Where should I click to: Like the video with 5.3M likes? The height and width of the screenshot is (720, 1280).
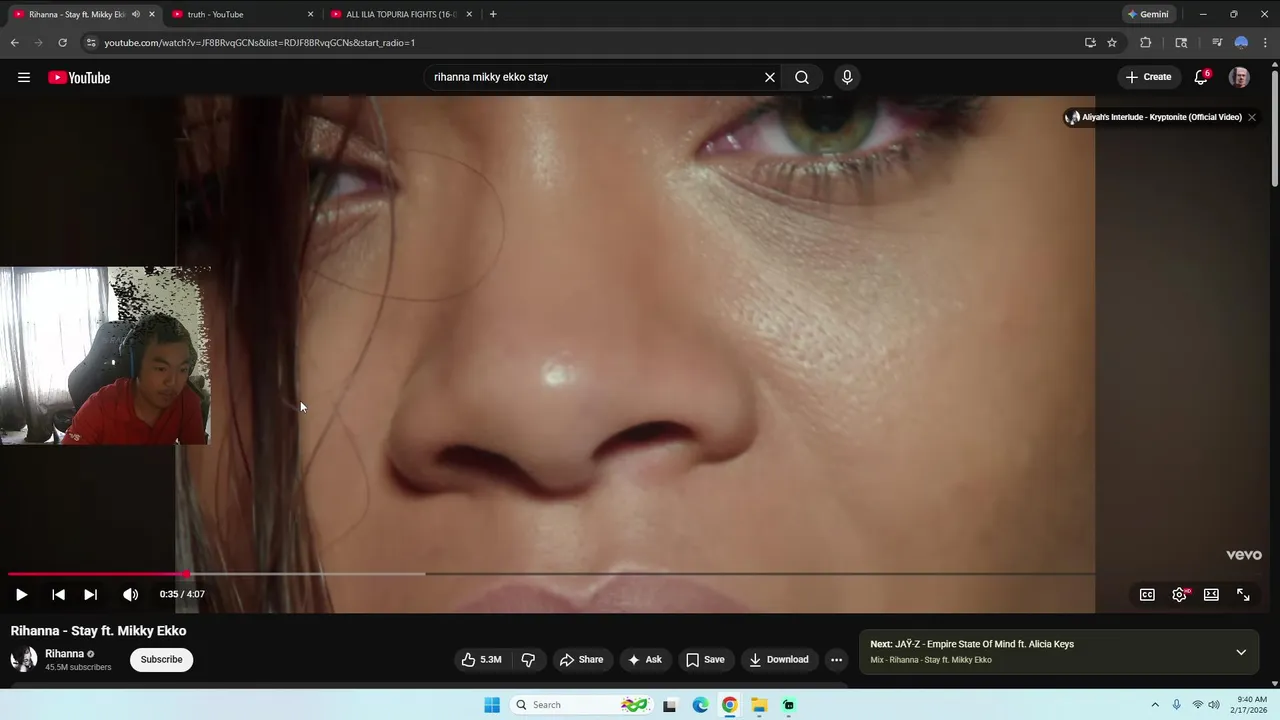[481, 659]
